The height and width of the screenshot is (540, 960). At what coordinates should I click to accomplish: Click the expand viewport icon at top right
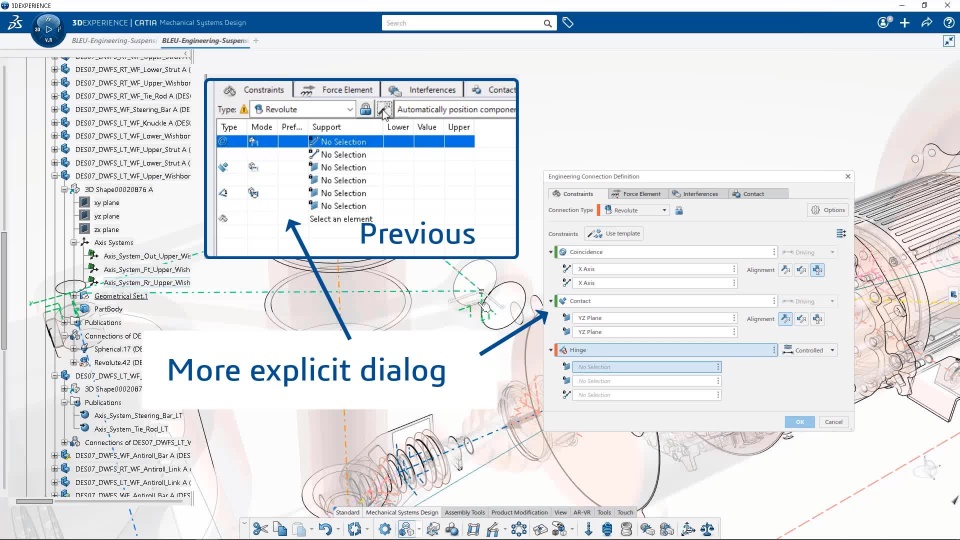(x=949, y=41)
